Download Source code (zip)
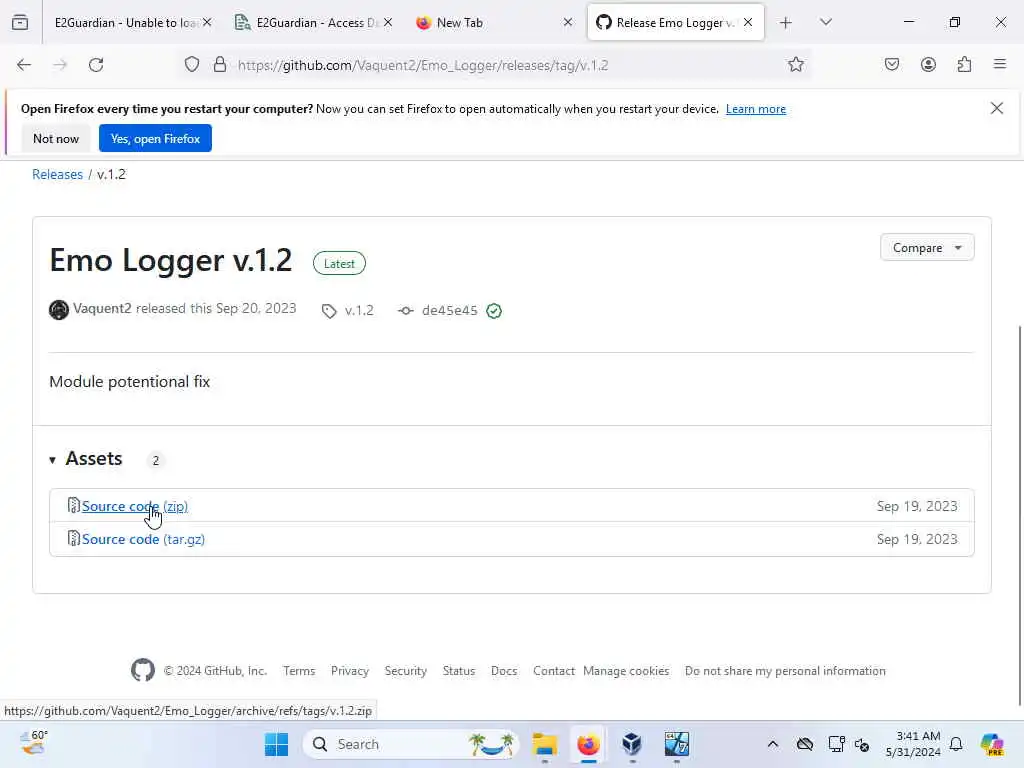This screenshot has height=768, width=1024. click(x=135, y=506)
